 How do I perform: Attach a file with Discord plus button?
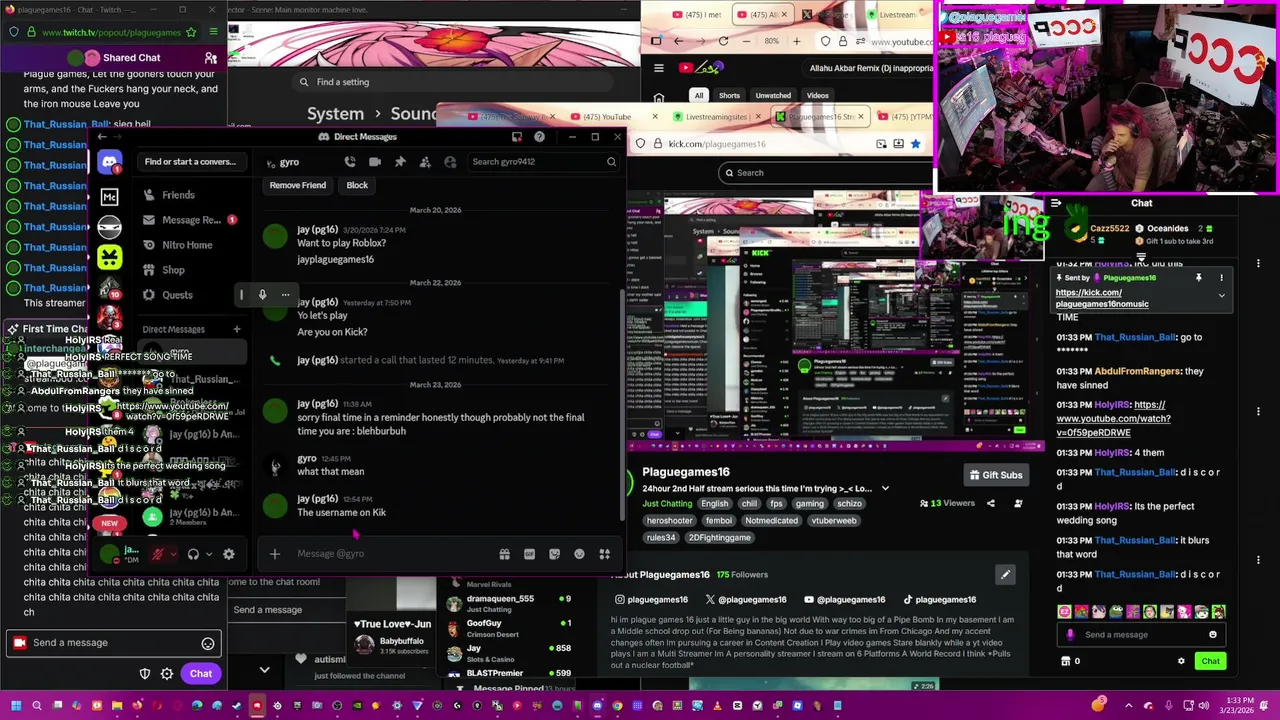[275, 554]
